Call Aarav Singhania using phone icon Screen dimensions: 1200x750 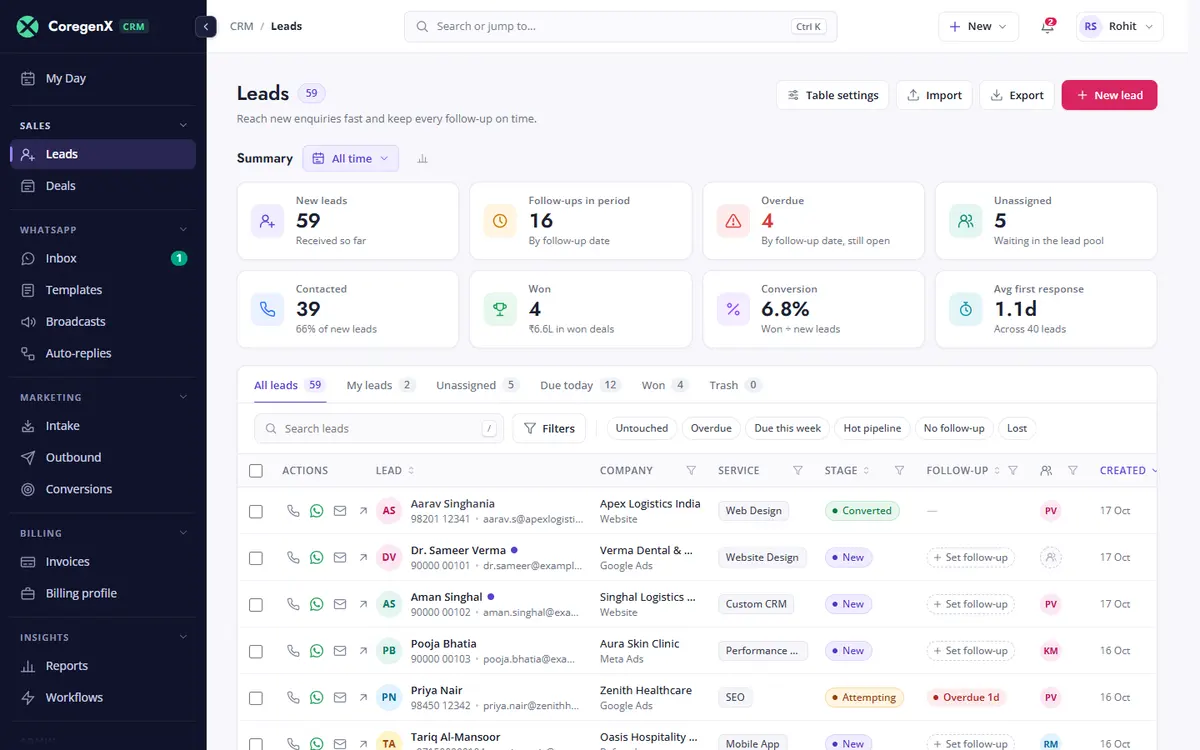pos(293,511)
